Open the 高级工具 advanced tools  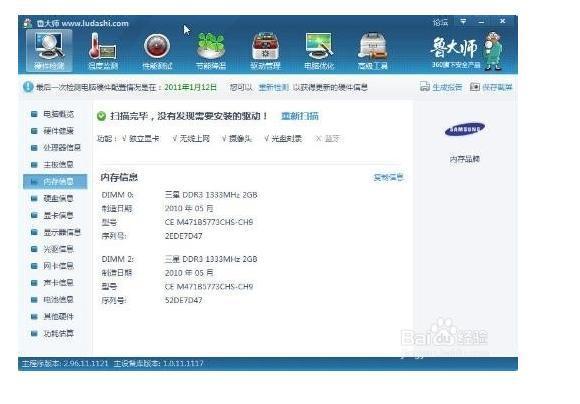coord(373,51)
